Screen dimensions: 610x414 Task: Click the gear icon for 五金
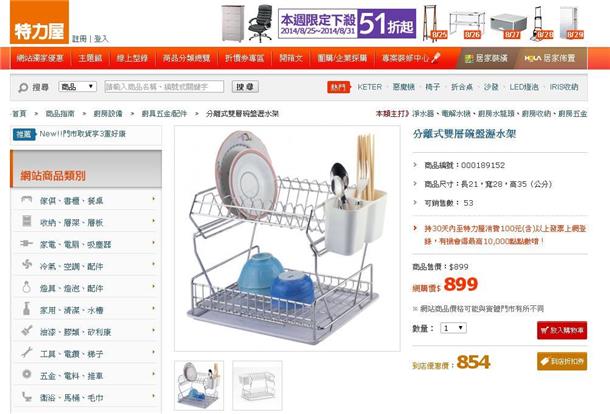tap(27, 374)
